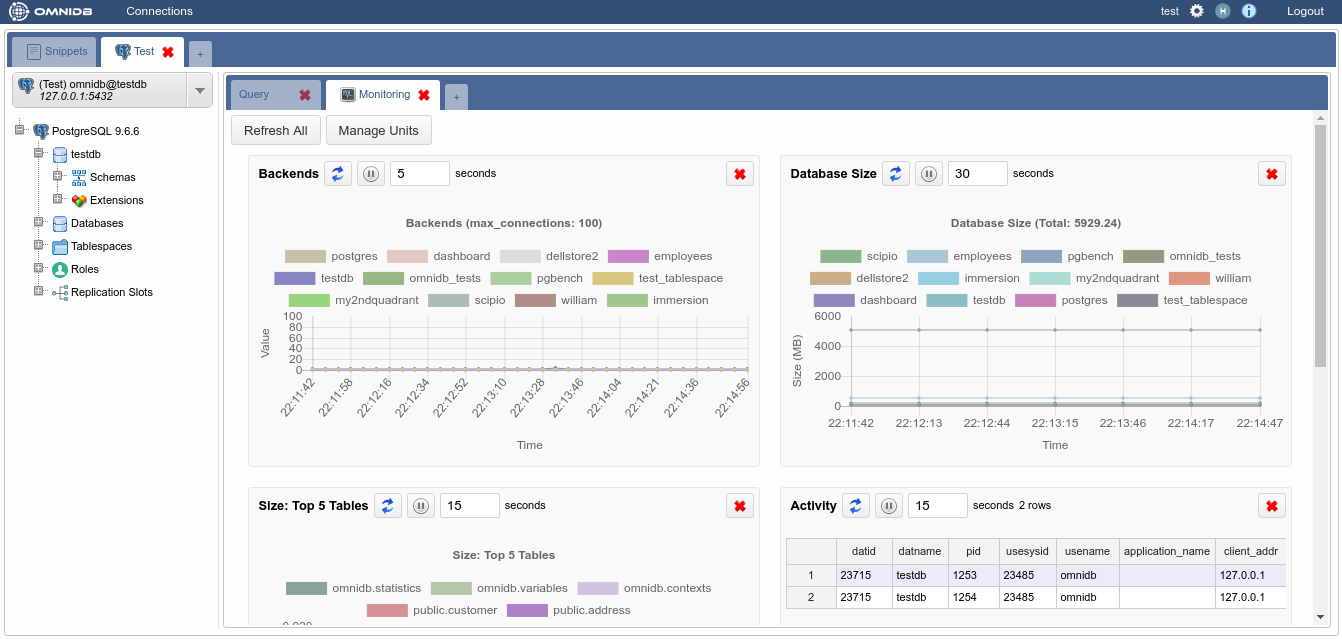Screen dimensions: 1342x639
Task: Click the scipio color swatch in Database Size legend
Action: coord(840,256)
